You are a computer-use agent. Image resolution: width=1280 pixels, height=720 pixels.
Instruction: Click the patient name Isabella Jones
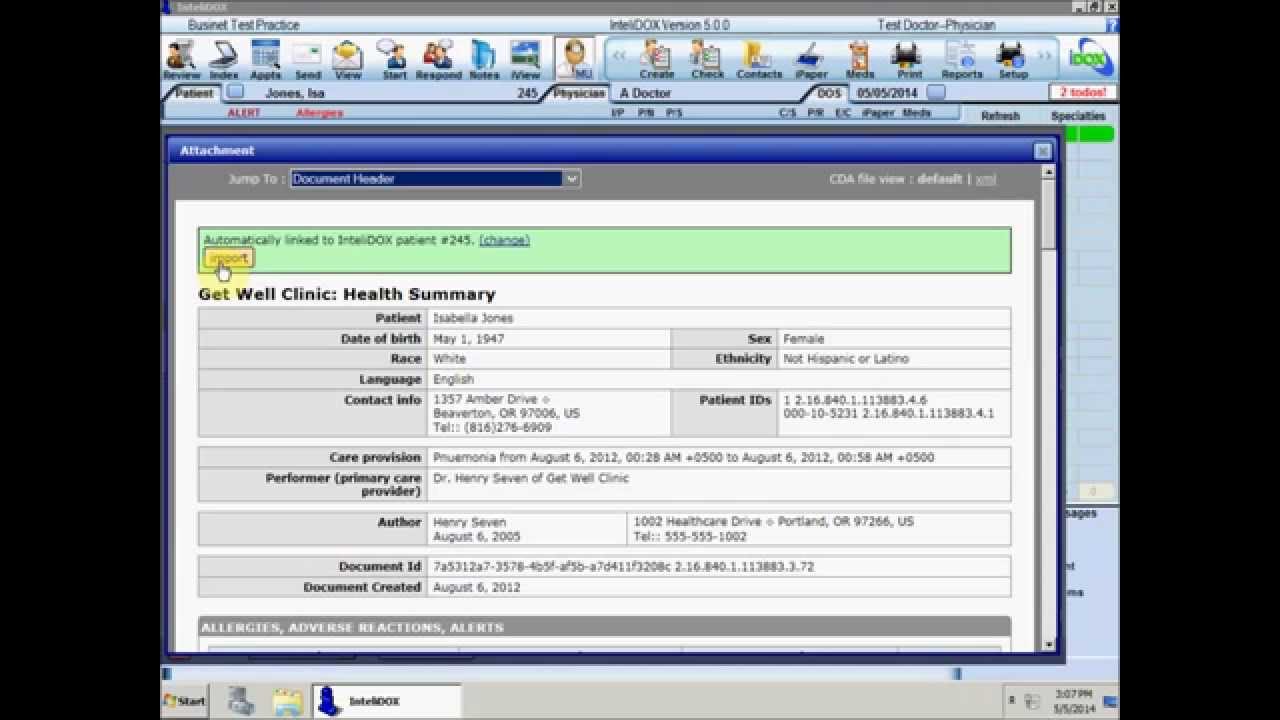(473, 318)
